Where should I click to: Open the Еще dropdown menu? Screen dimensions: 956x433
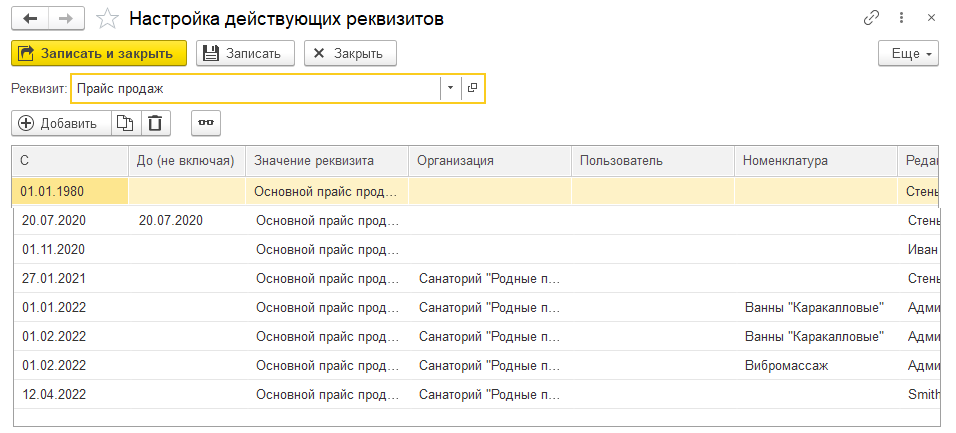click(908, 53)
